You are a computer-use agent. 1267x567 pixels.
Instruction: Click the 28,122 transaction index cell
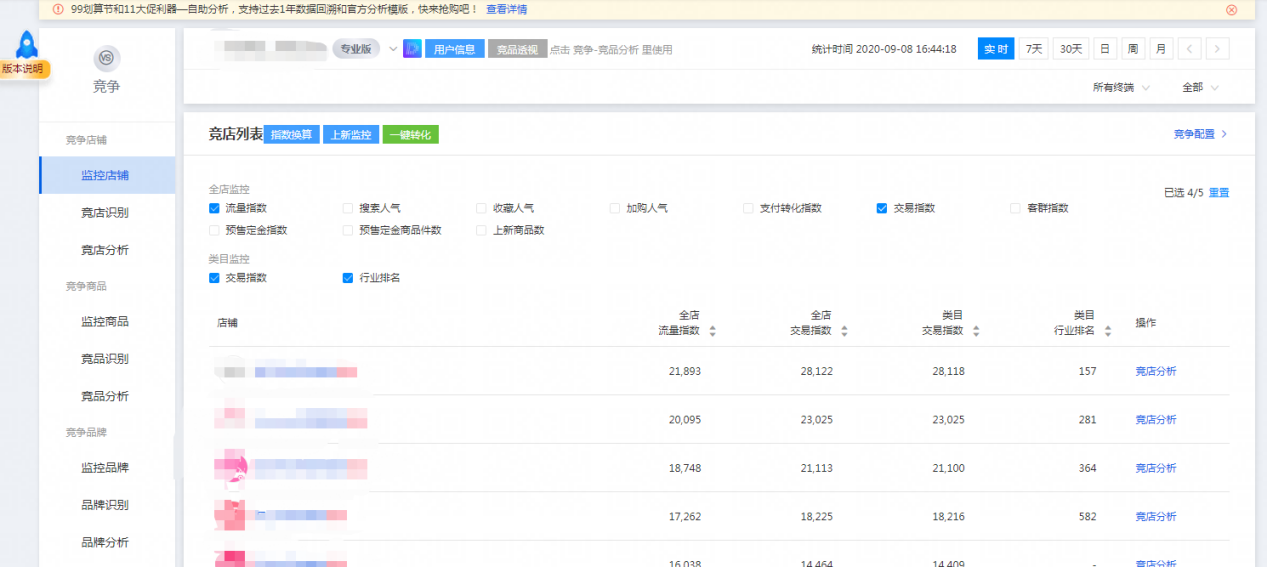(817, 371)
